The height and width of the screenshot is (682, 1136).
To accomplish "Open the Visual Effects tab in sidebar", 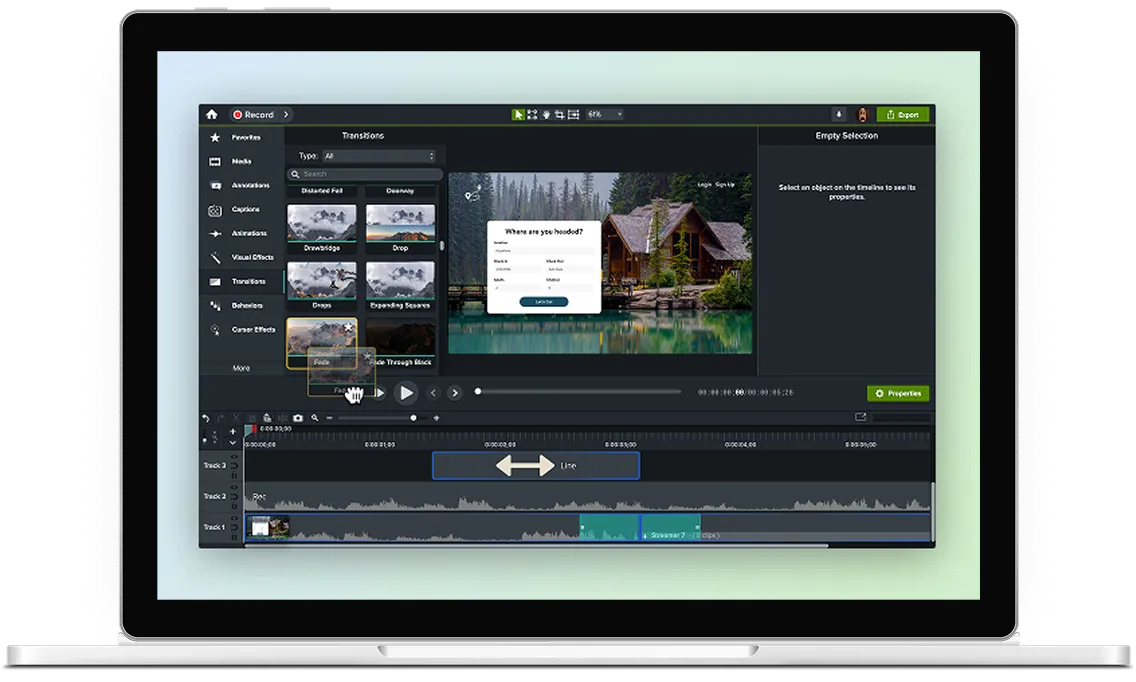I will [x=242, y=257].
